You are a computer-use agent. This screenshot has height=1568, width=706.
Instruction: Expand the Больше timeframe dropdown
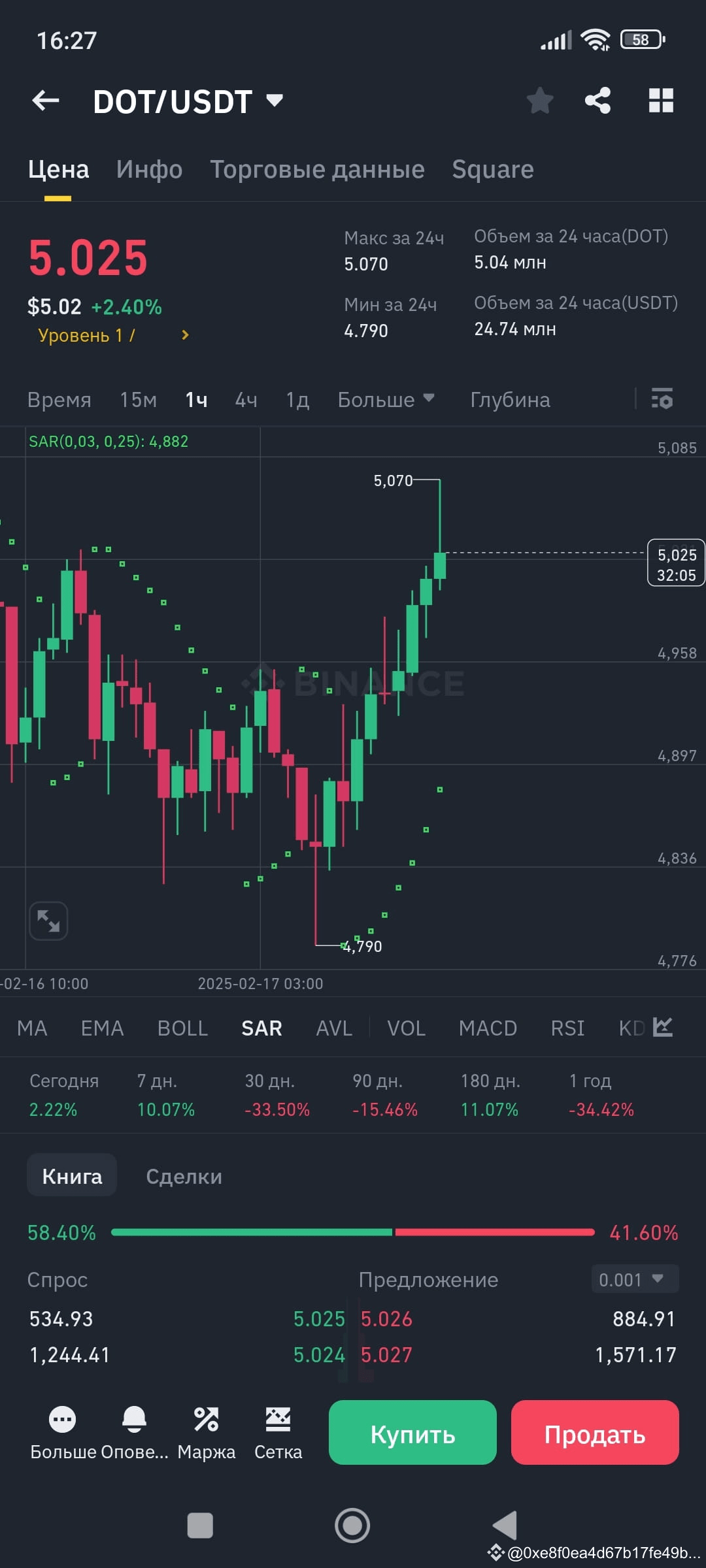[386, 399]
